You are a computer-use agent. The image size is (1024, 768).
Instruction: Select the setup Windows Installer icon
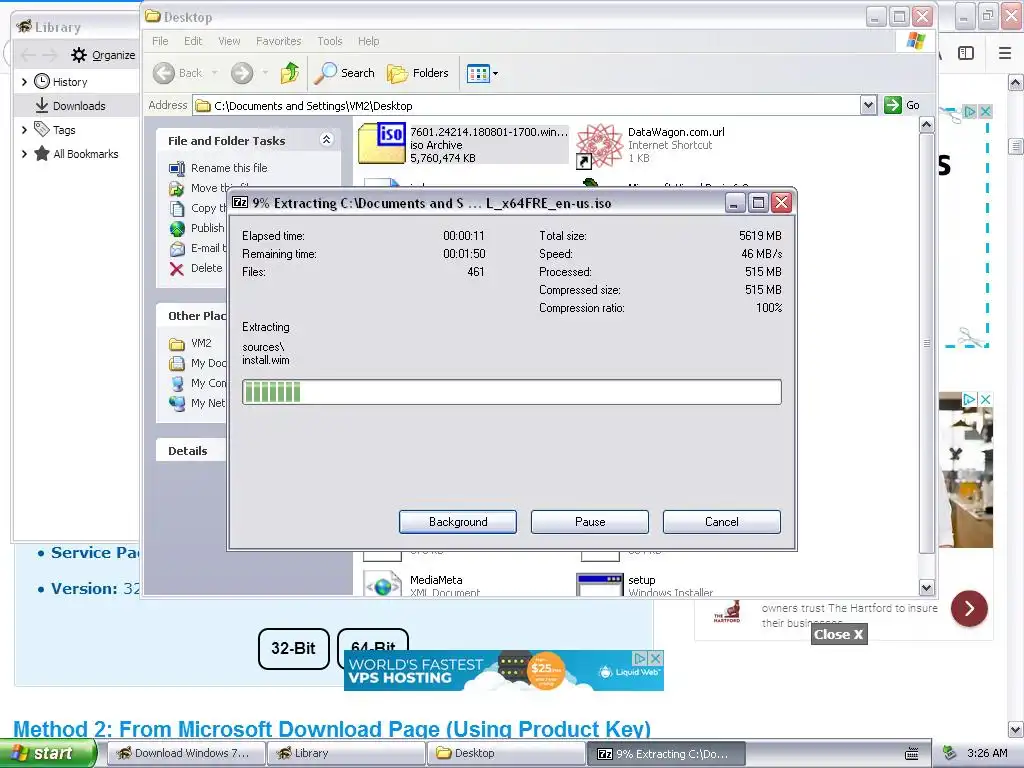pos(600,584)
